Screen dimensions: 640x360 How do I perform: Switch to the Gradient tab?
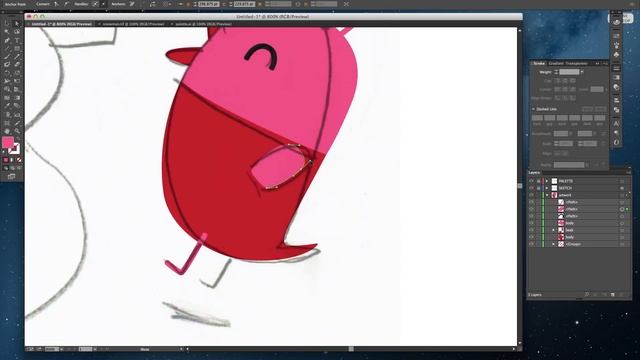[x=556, y=63]
